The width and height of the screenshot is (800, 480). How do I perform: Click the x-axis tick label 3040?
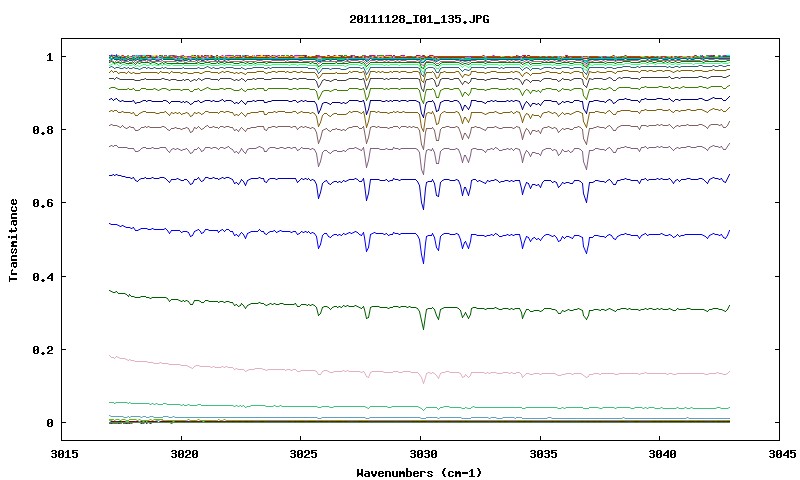pos(662,454)
